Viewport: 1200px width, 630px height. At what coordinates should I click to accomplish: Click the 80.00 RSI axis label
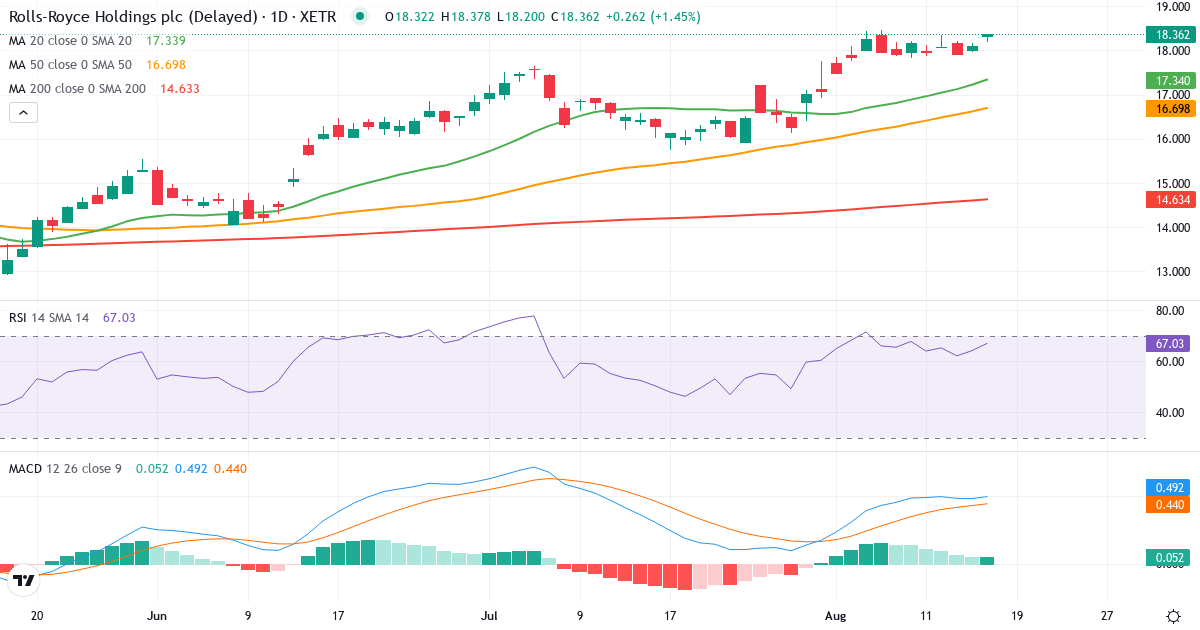1170,310
